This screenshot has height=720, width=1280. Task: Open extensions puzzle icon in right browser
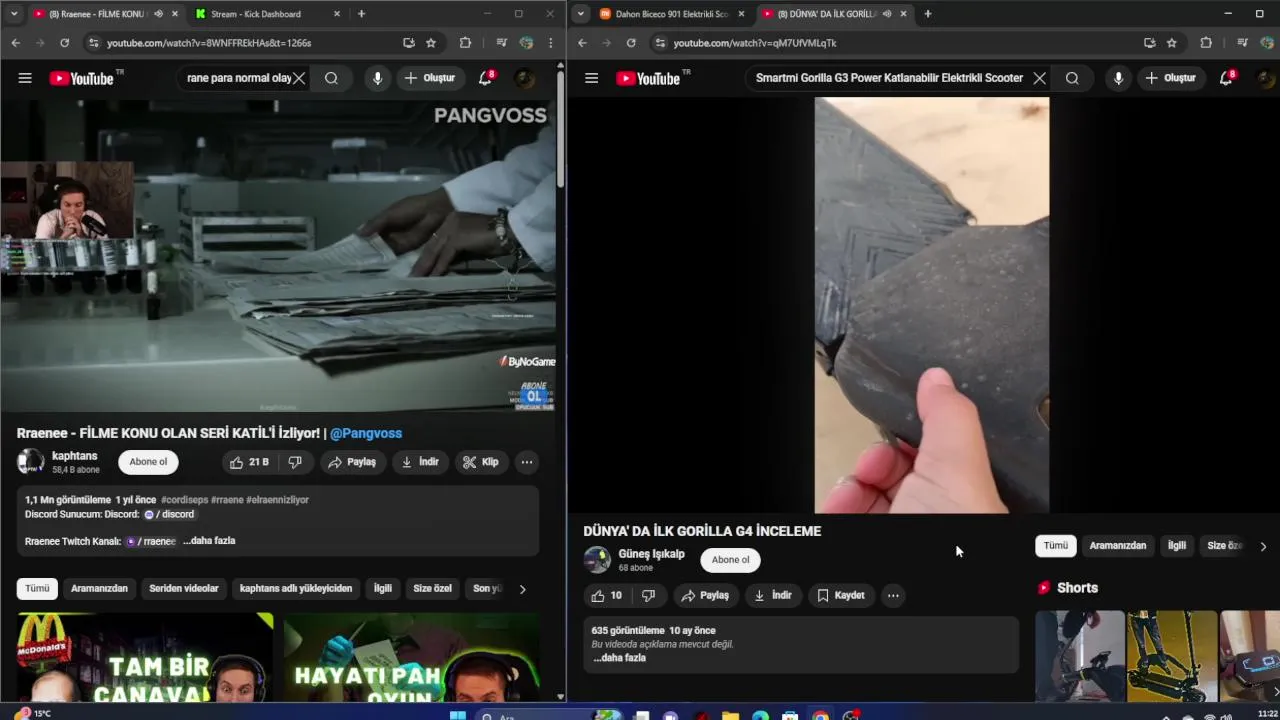point(1206,43)
